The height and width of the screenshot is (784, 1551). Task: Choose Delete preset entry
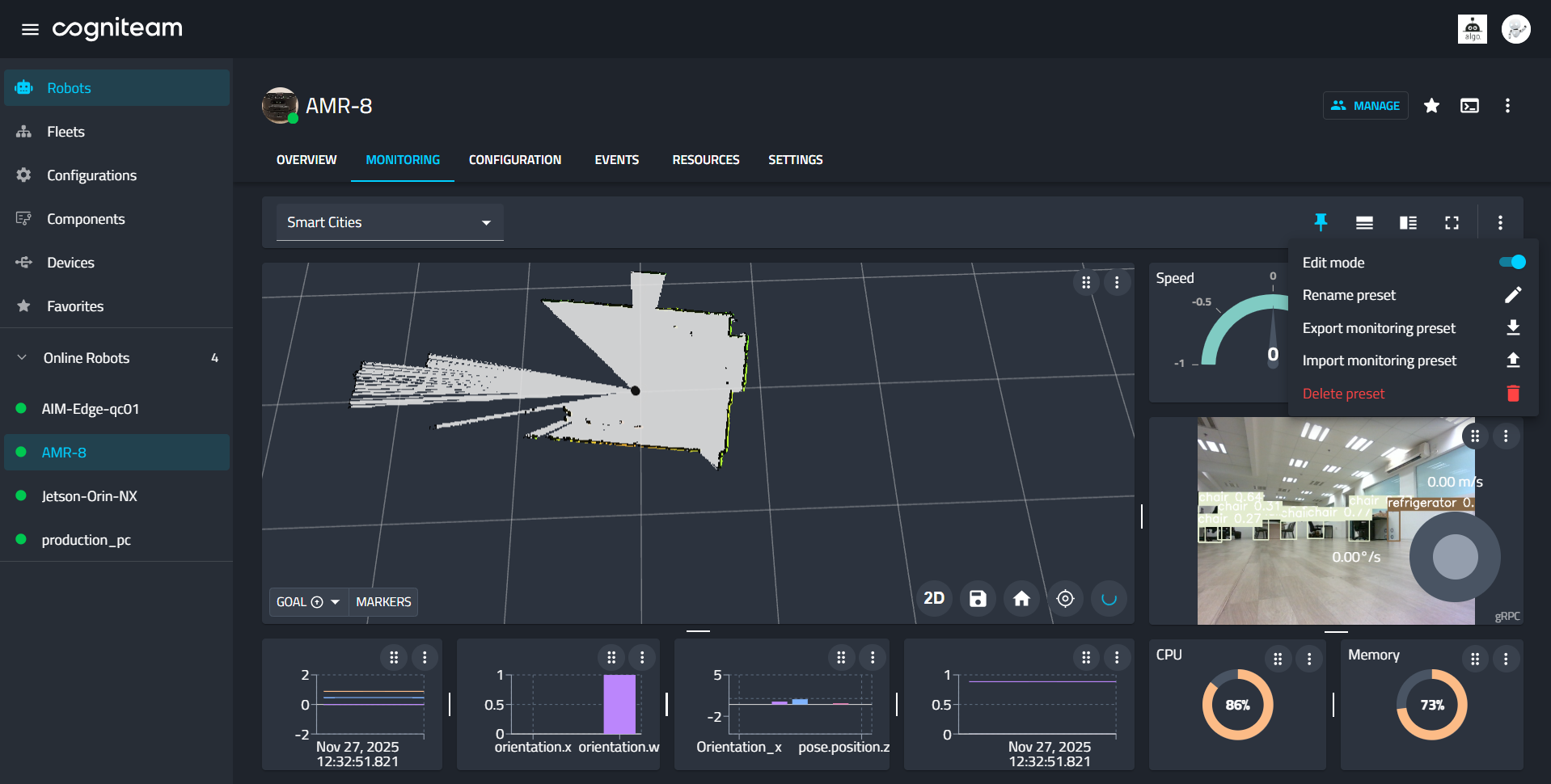tap(1413, 394)
